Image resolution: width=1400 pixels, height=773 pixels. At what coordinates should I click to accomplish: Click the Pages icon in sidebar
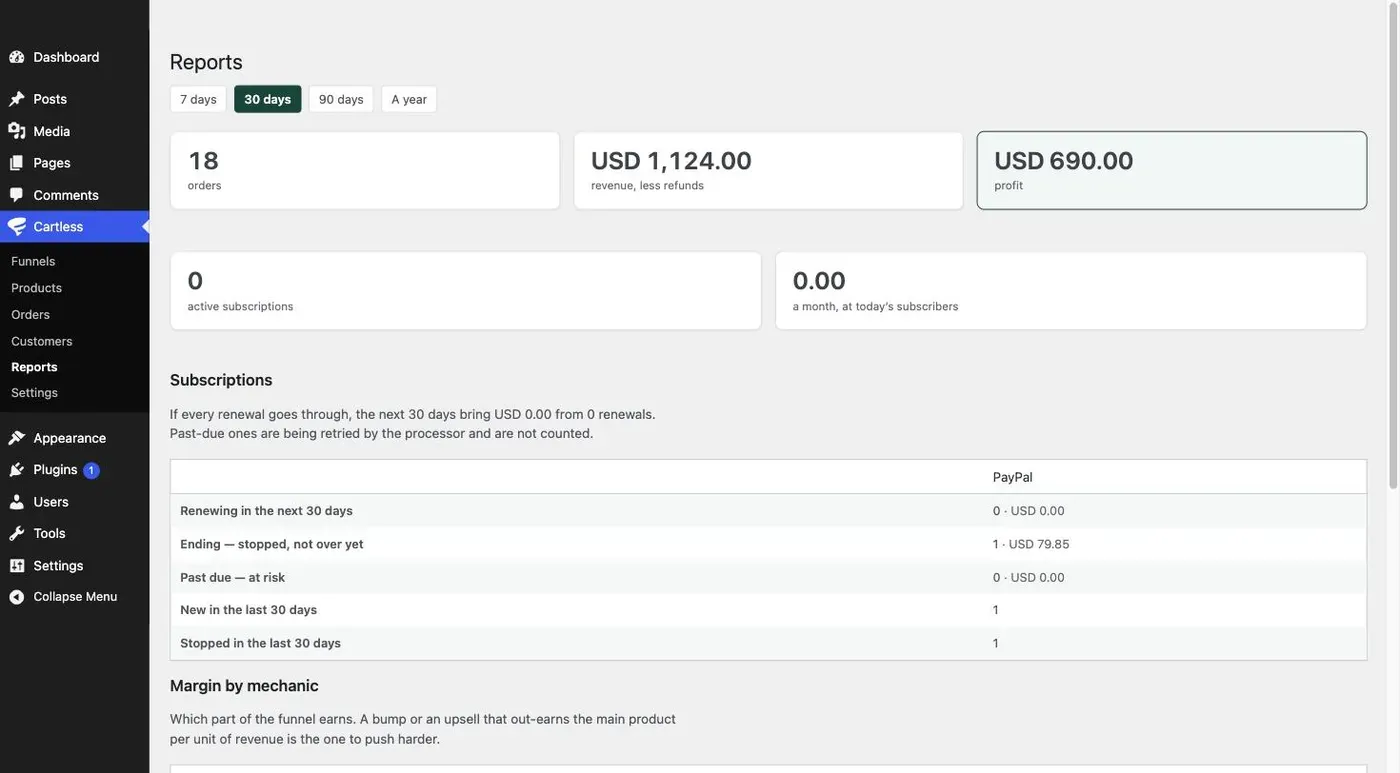click(x=17, y=163)
